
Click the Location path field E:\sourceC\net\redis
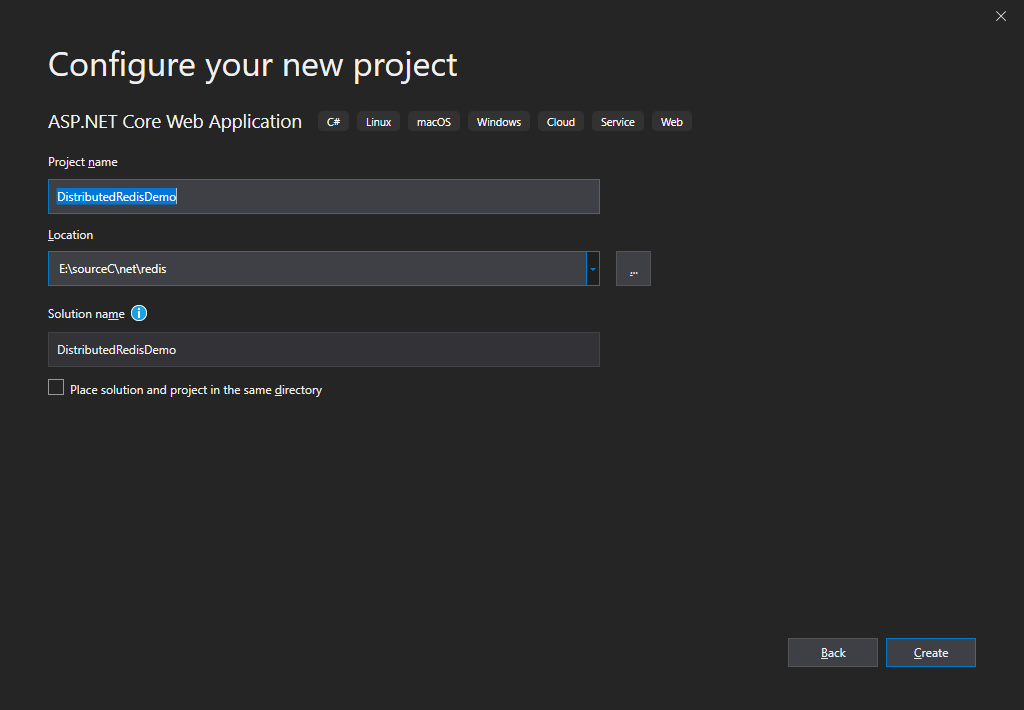[x=317, y=269]
